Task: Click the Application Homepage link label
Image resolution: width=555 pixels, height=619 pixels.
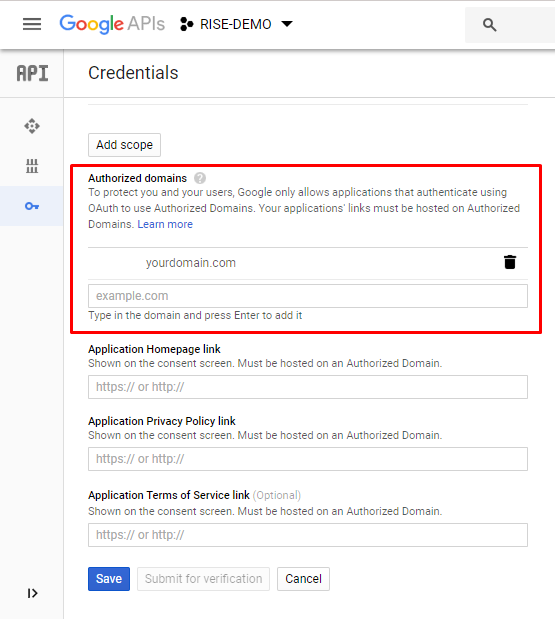Action: click(x=154, y=349)
